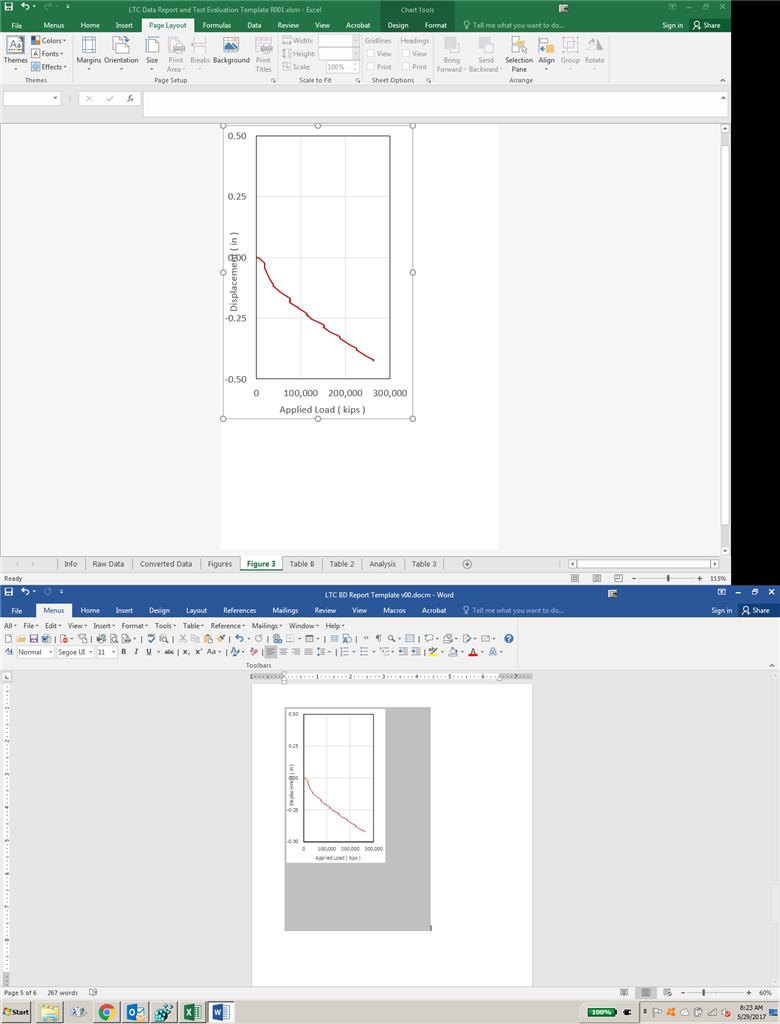
Task: Click Share button in Excel
Action: coord(707,25)
